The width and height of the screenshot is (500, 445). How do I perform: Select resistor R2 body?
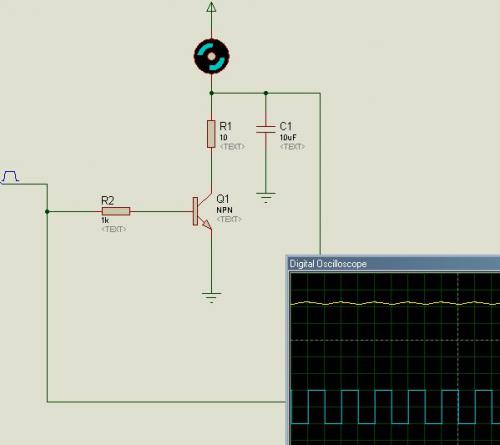click(x=116, y=211)
